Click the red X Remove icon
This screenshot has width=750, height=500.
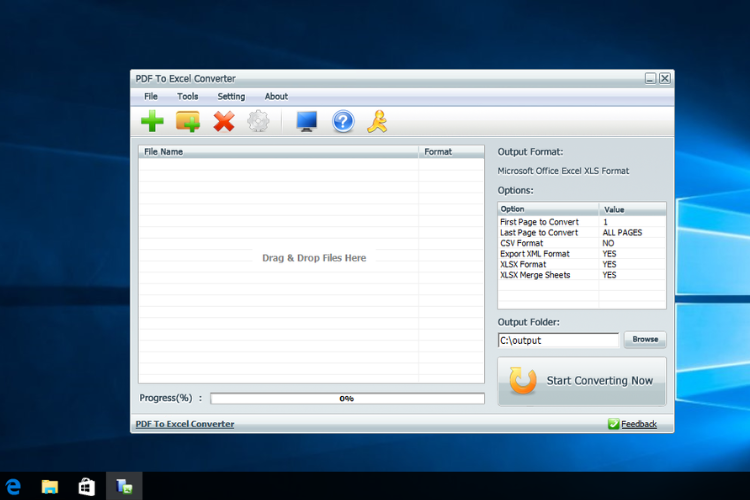coord(224,121)
